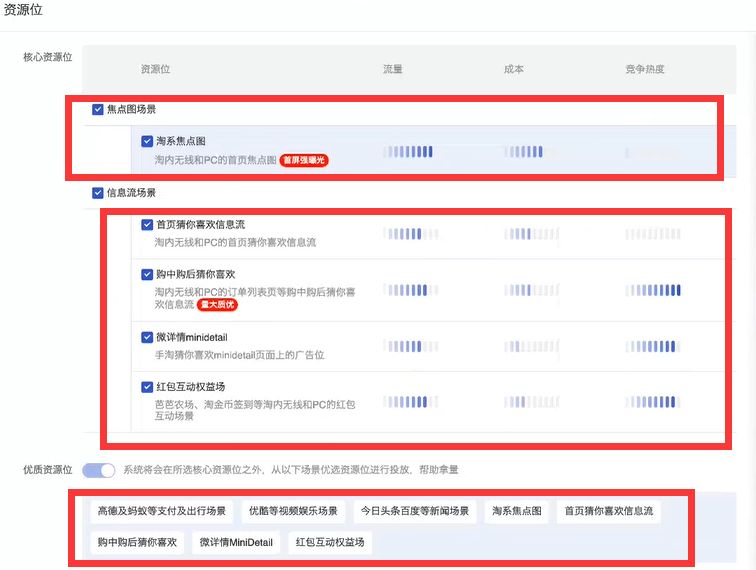Screen dimensions: 756x570
Task: Click the 系统将会在所选核心资源位之外 help text
Action: pyautogui.click(x=291, y=470)
